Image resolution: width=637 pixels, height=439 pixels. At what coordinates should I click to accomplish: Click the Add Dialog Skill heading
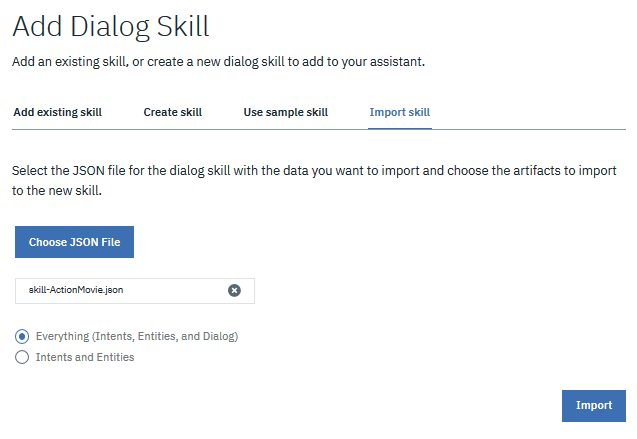(111, 27)
